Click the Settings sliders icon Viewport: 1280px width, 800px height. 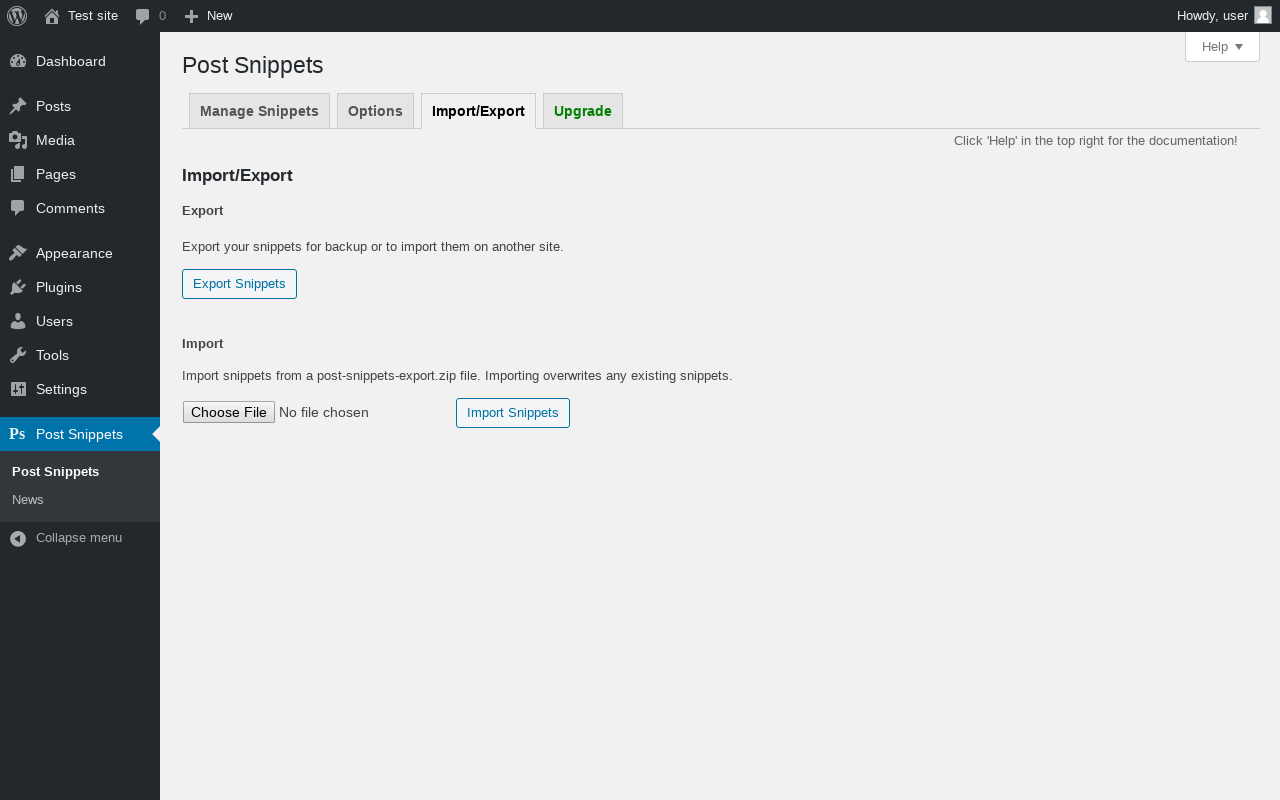(18, 389)
